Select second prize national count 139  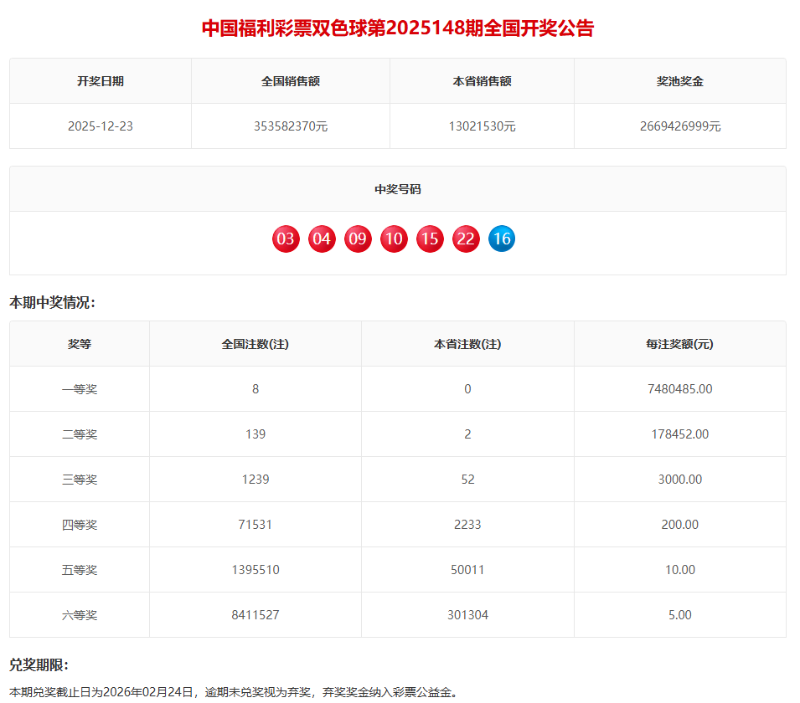coord(255,435)
